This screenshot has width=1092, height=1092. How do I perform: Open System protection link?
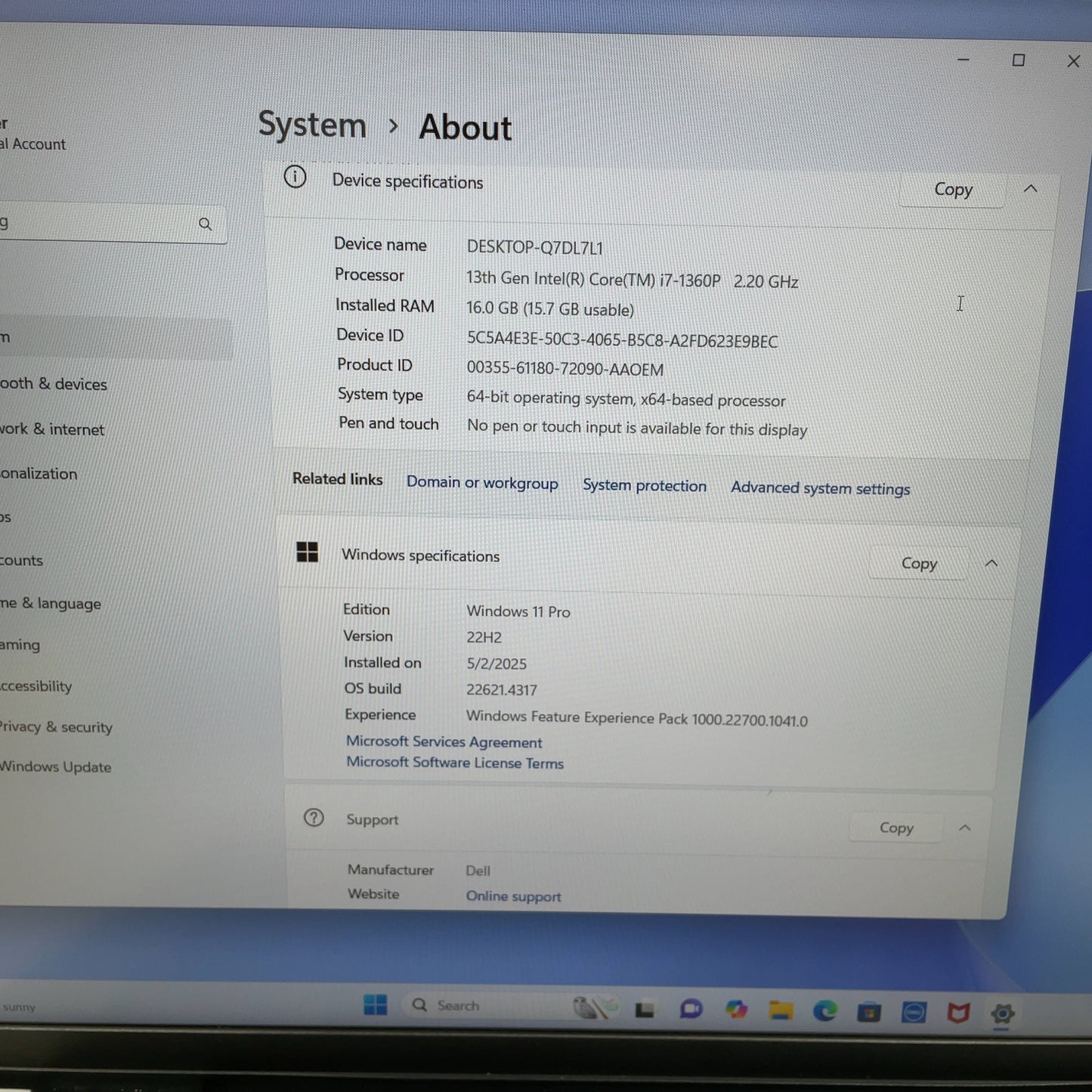point(645,486)
